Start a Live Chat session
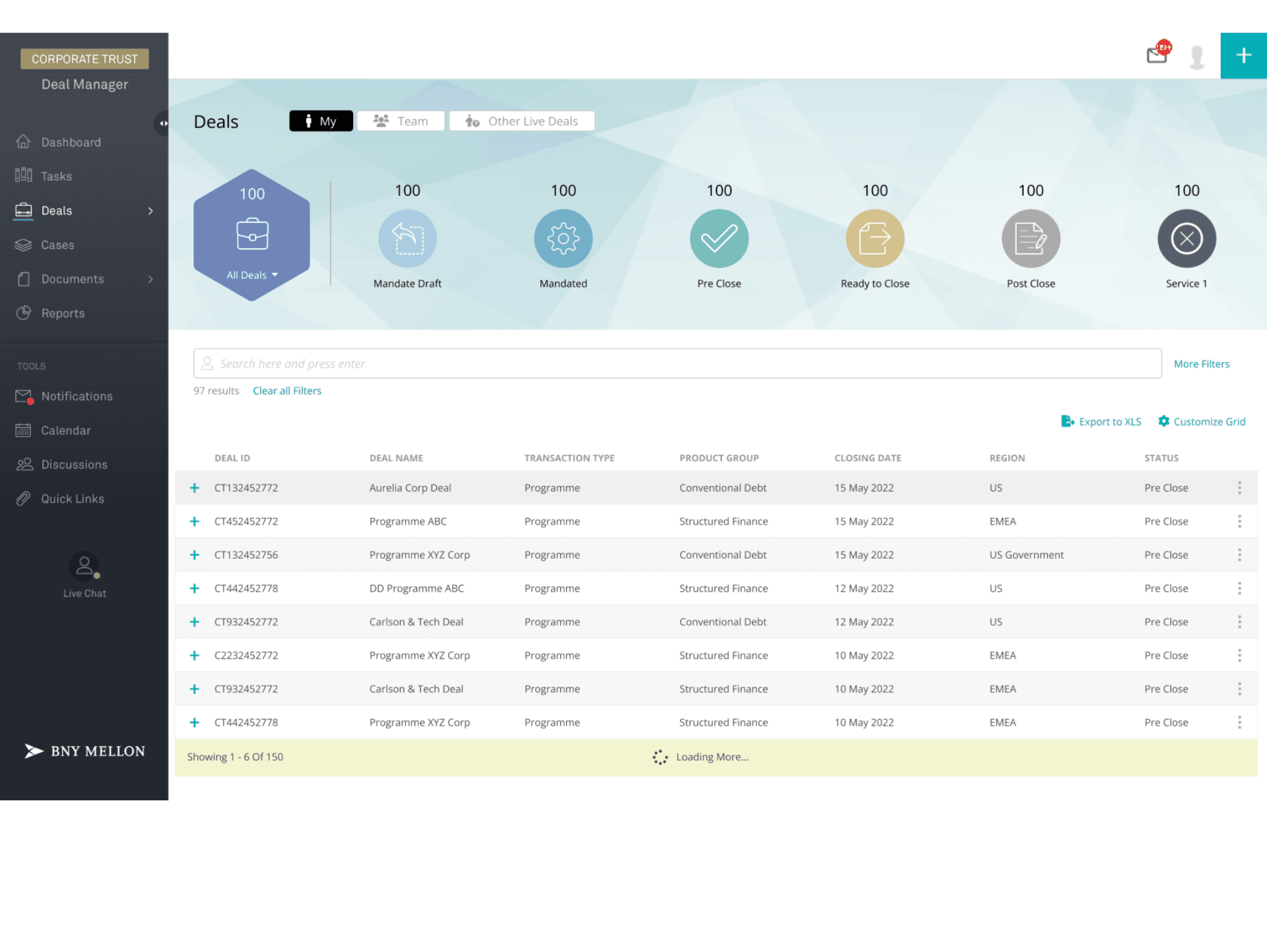This screenshot has width=1267, height=952. point(84,575)
